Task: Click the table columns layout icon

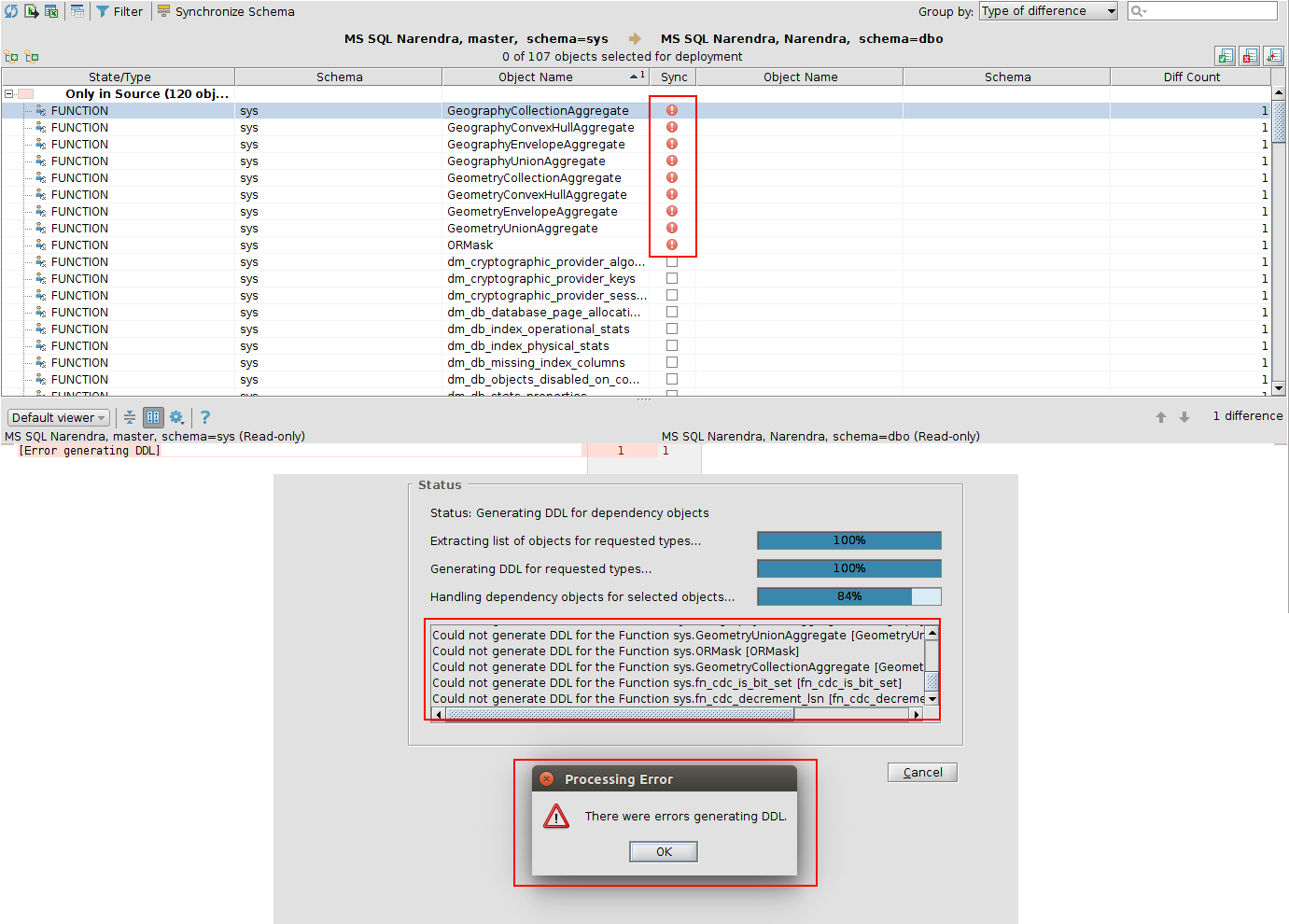Action: pyautogui.click(x=77, y=11)
